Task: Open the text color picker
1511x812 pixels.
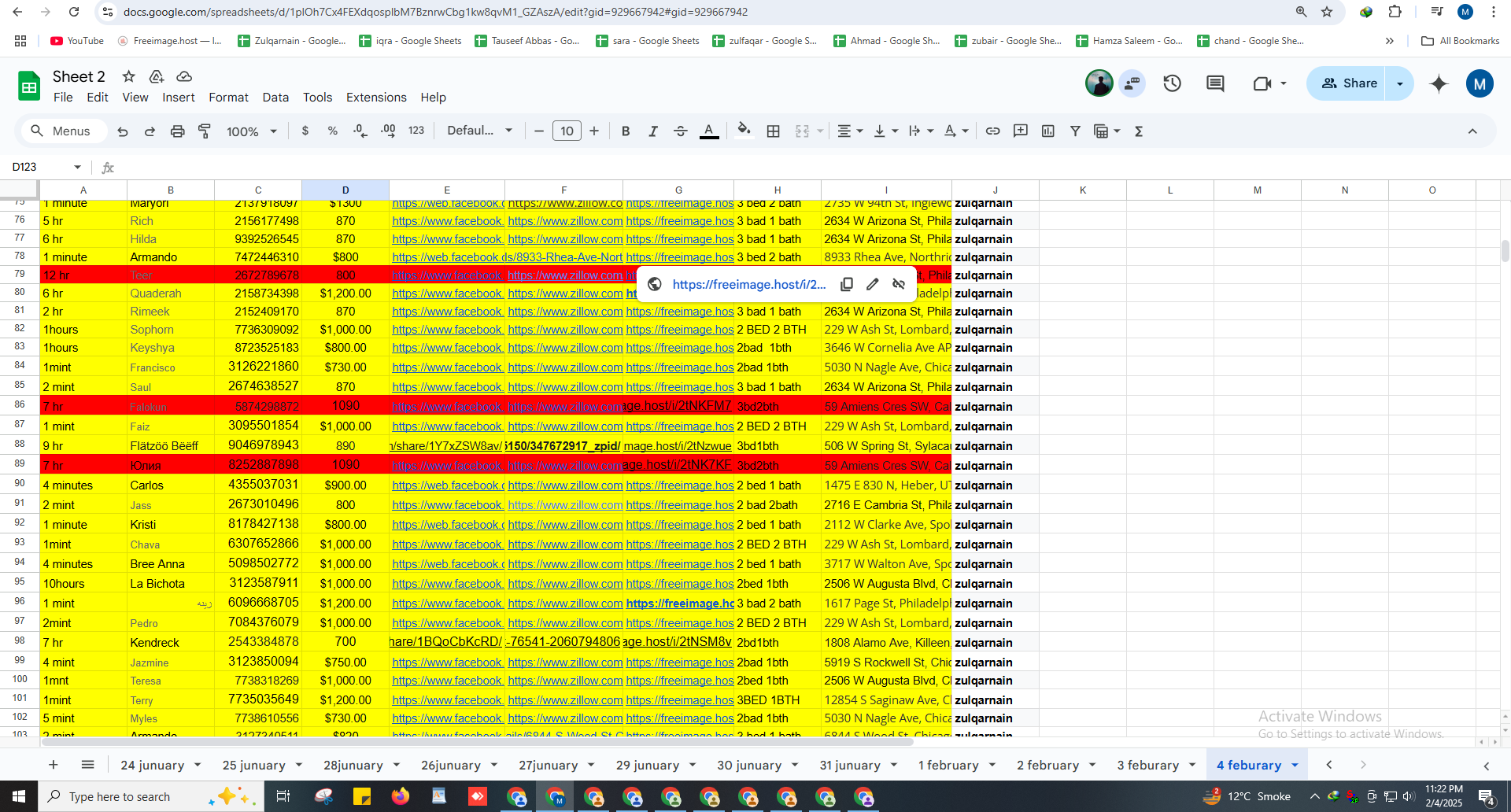Action: (x=709, y=131)
